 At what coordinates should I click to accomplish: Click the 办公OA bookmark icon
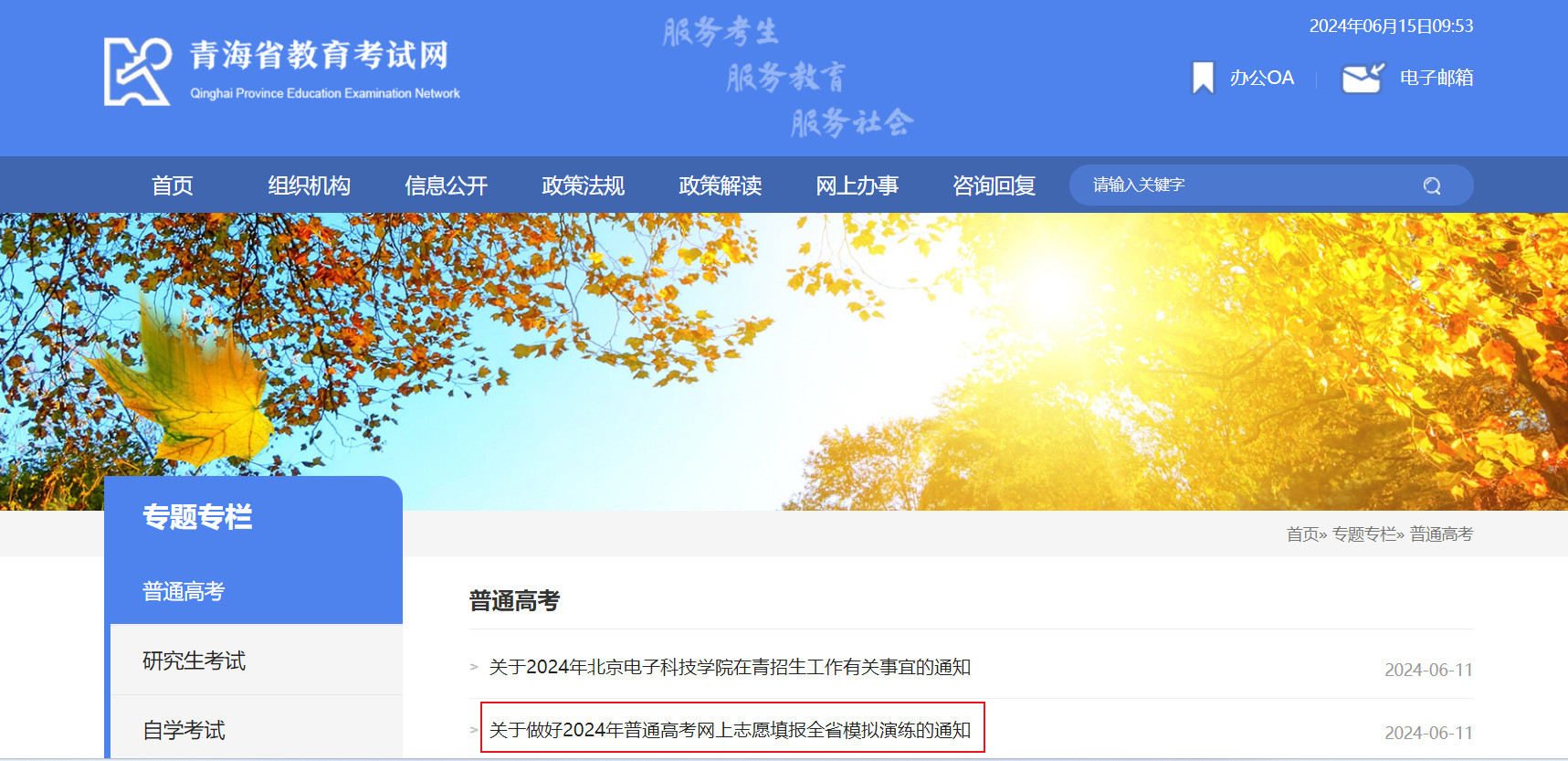[1204, 78]
